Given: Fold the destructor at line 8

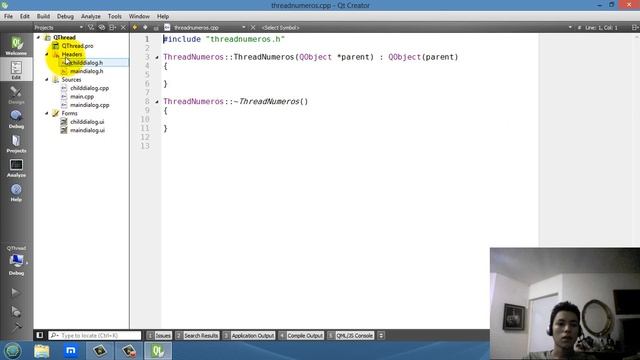Looking at the screenshot, I should coord(157,102).
